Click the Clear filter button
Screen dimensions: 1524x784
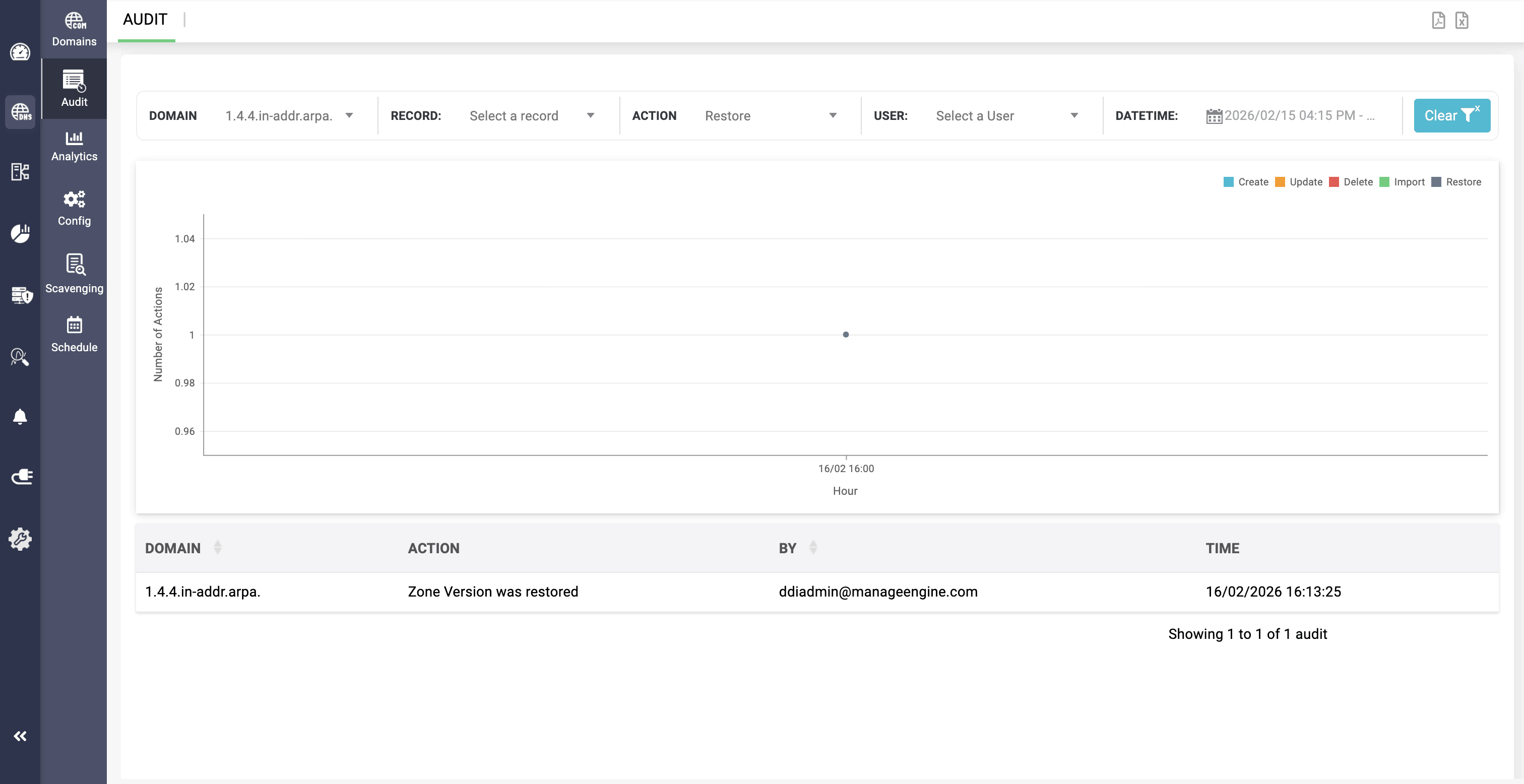coord(1451,116)
